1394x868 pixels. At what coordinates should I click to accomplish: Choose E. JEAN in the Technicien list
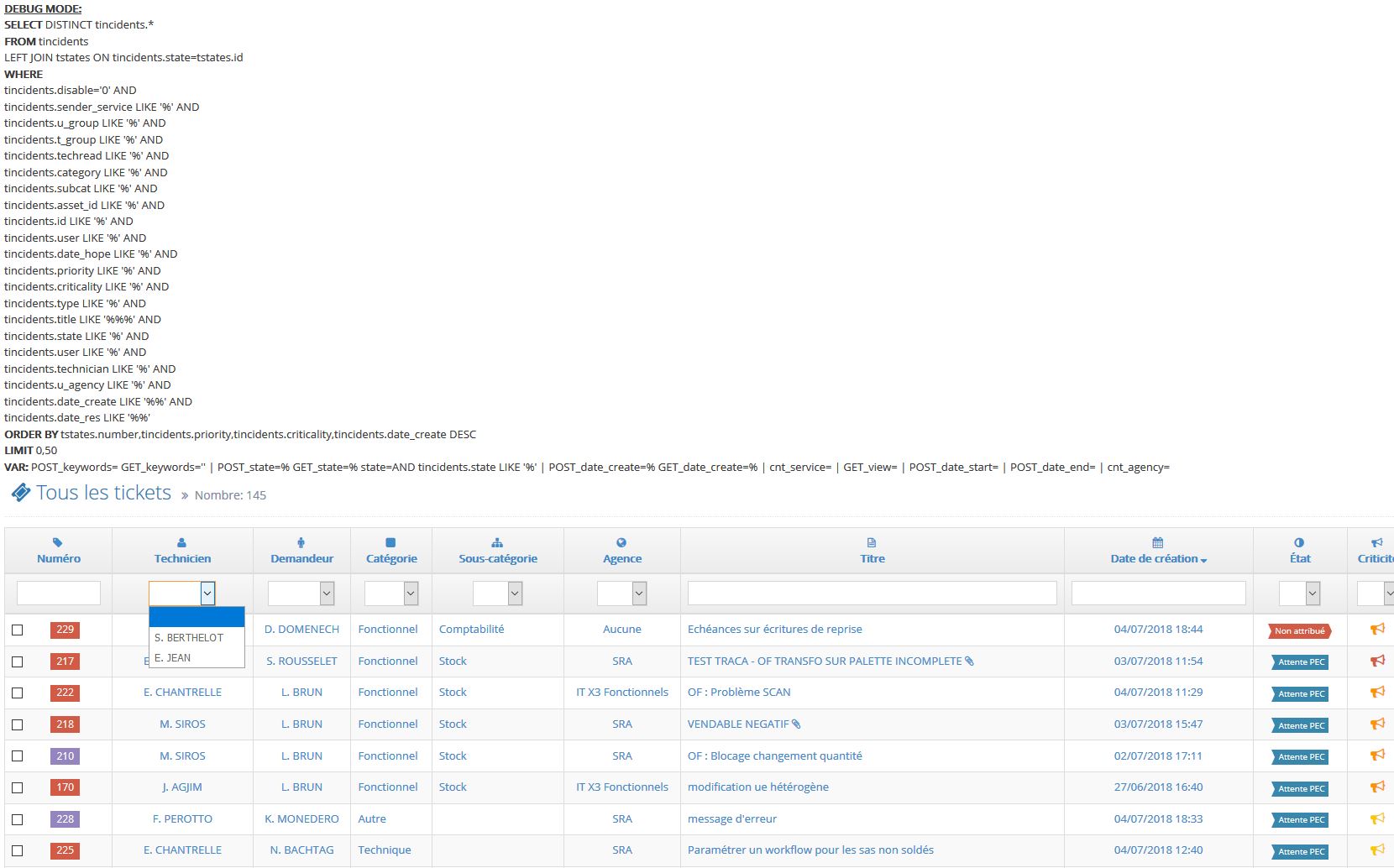[x=197, y=658]
